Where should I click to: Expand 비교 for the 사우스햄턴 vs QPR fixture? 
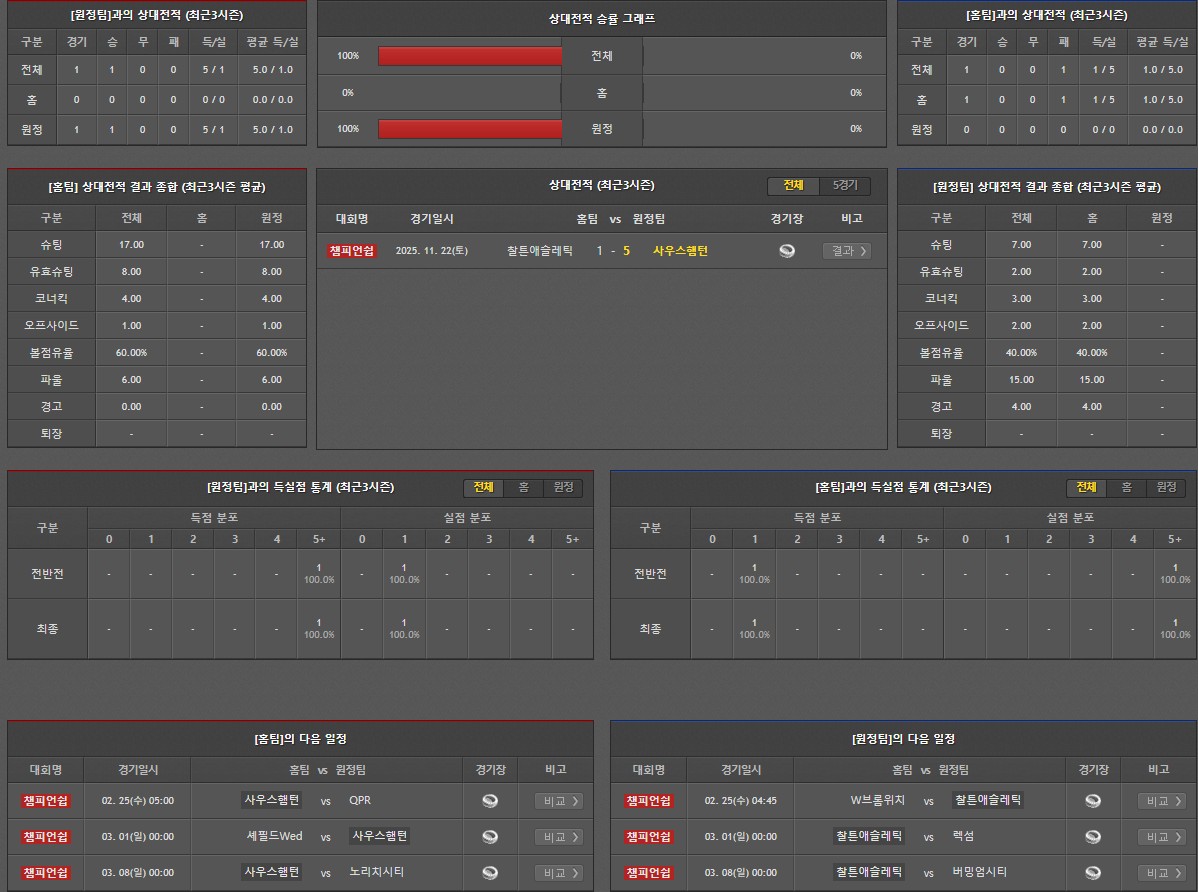558,801
